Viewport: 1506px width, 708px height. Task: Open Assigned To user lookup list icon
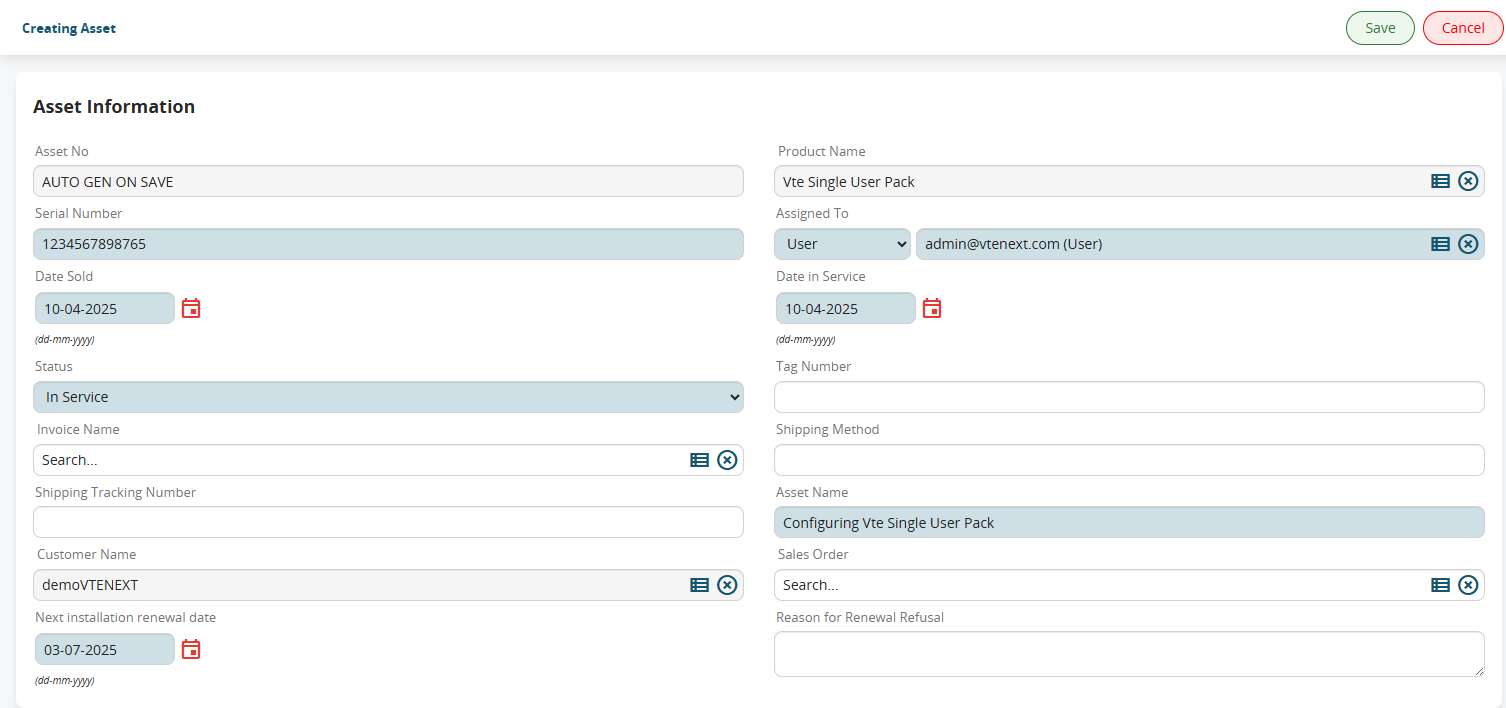coord(1440,244)
